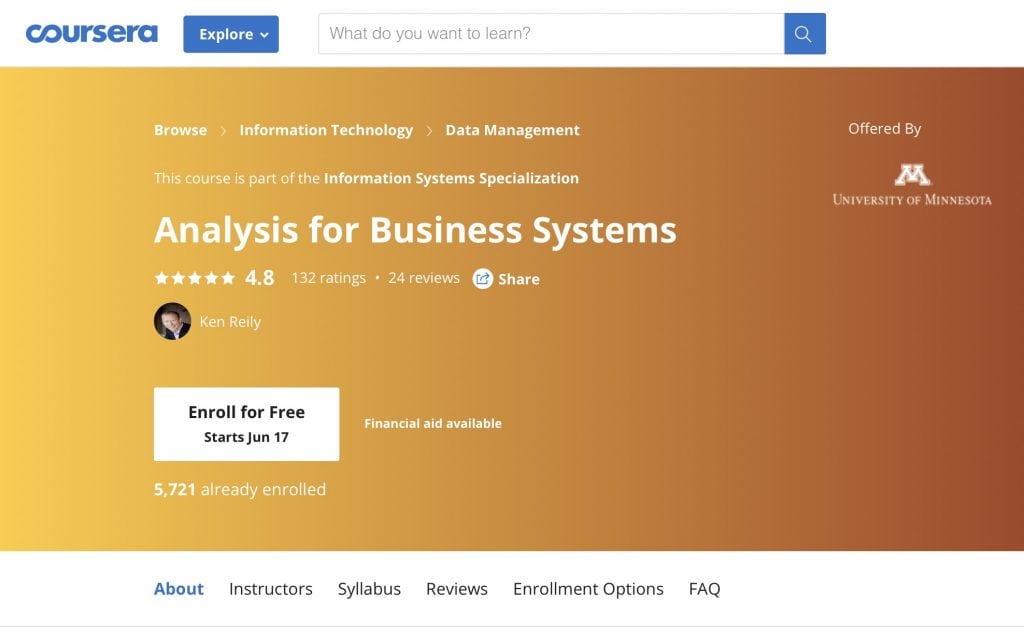The height and width of the screenshot is (632, 1024).
Task: Click the five-star rating icons
Action: (195, 278)
